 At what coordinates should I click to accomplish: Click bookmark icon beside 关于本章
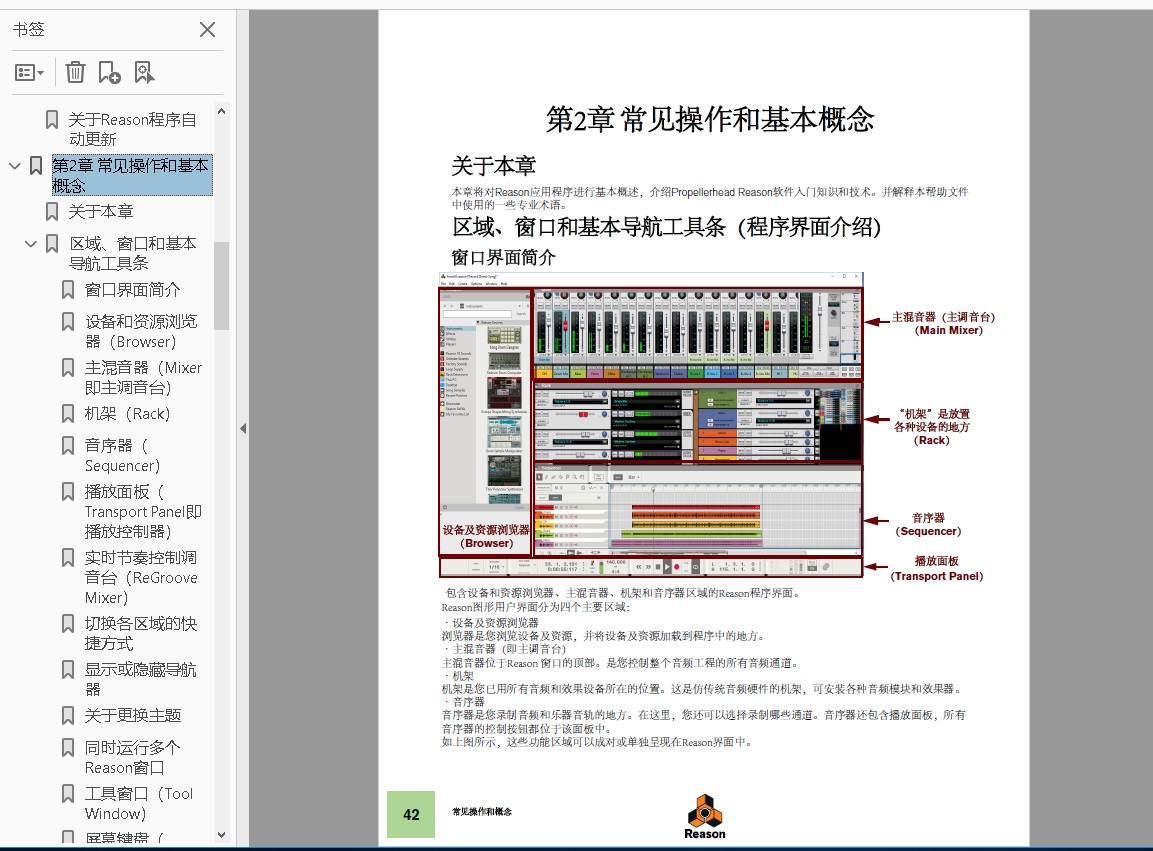pos(51,212)
